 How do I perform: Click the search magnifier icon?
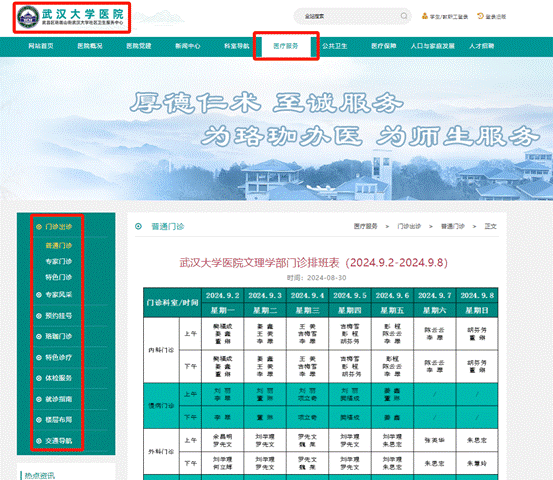click(404, 16)
